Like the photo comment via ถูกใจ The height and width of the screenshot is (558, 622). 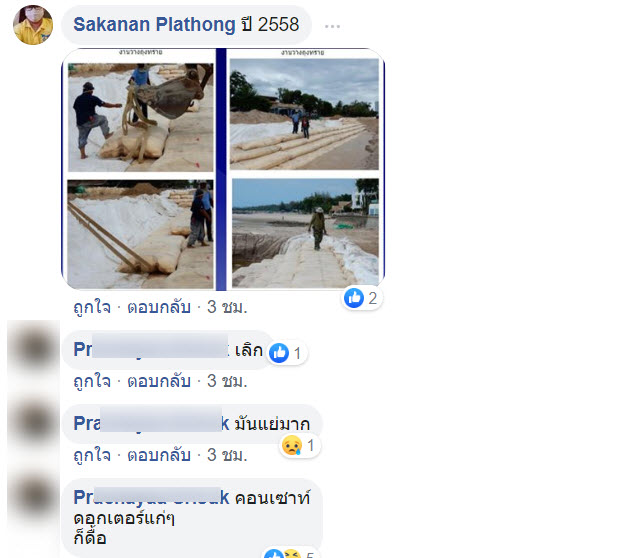click(92, 307)
